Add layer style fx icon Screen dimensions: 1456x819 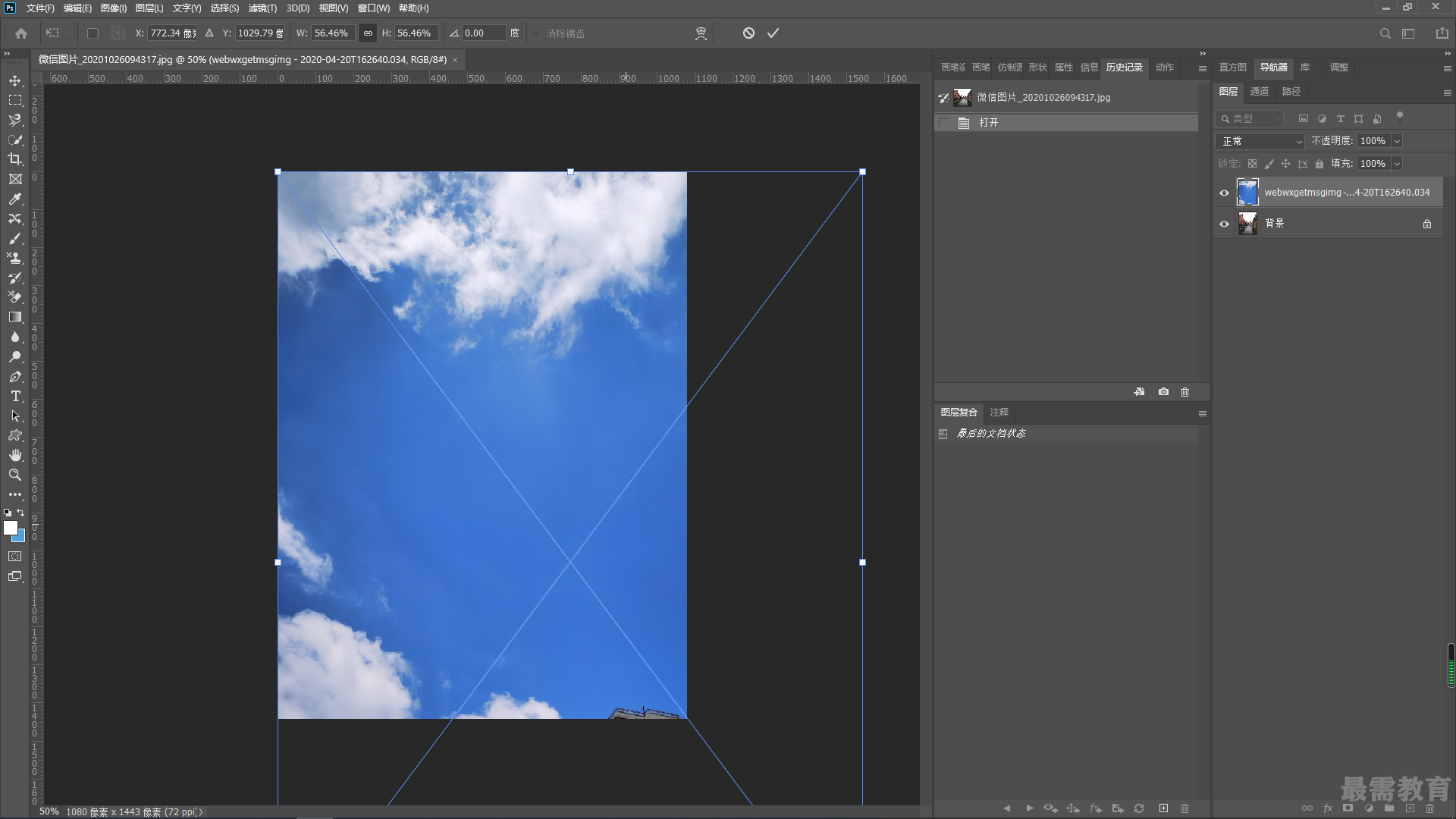(x=1328, y=808)
